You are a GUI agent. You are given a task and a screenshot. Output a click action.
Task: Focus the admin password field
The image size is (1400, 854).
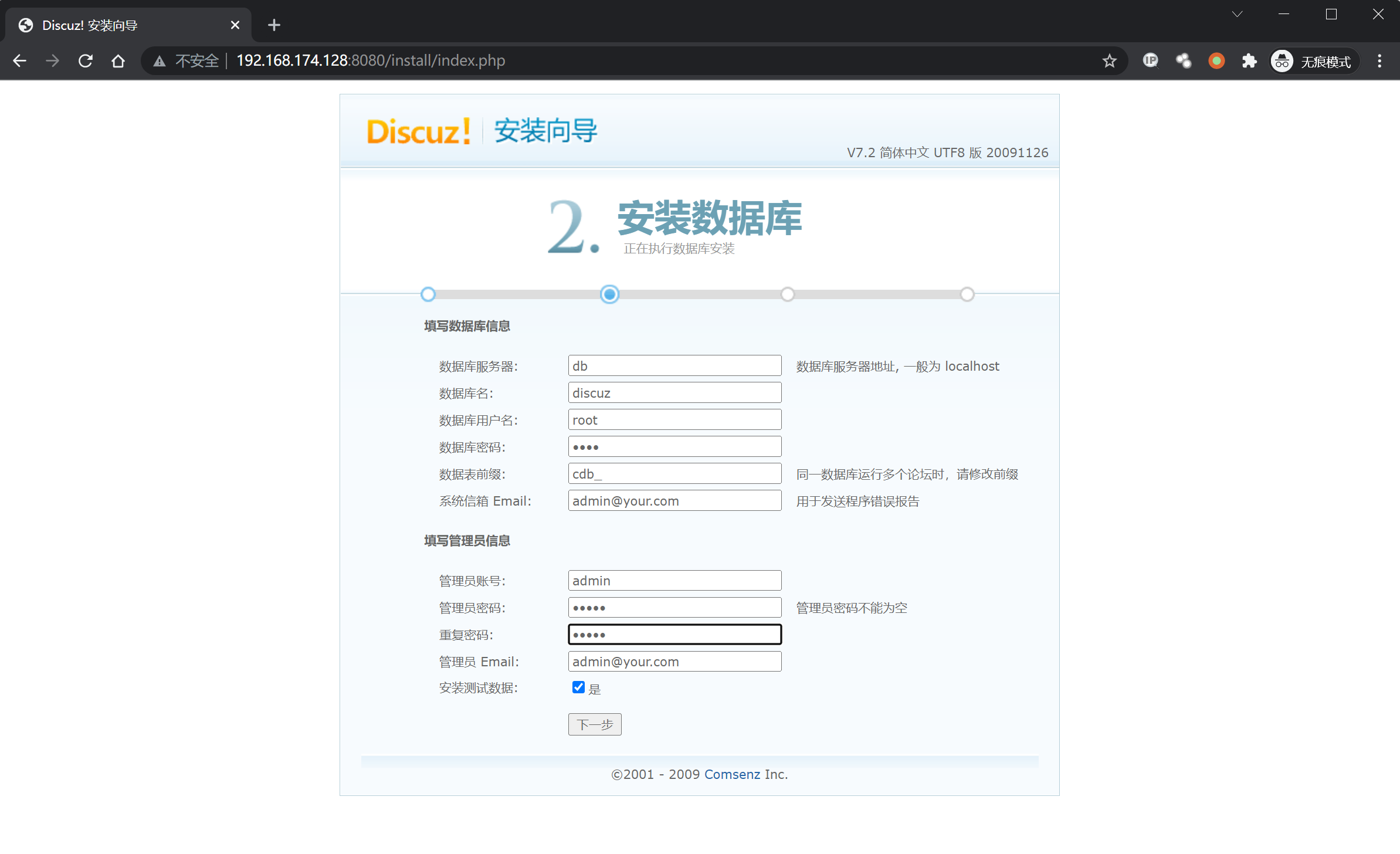pos(674,608)
